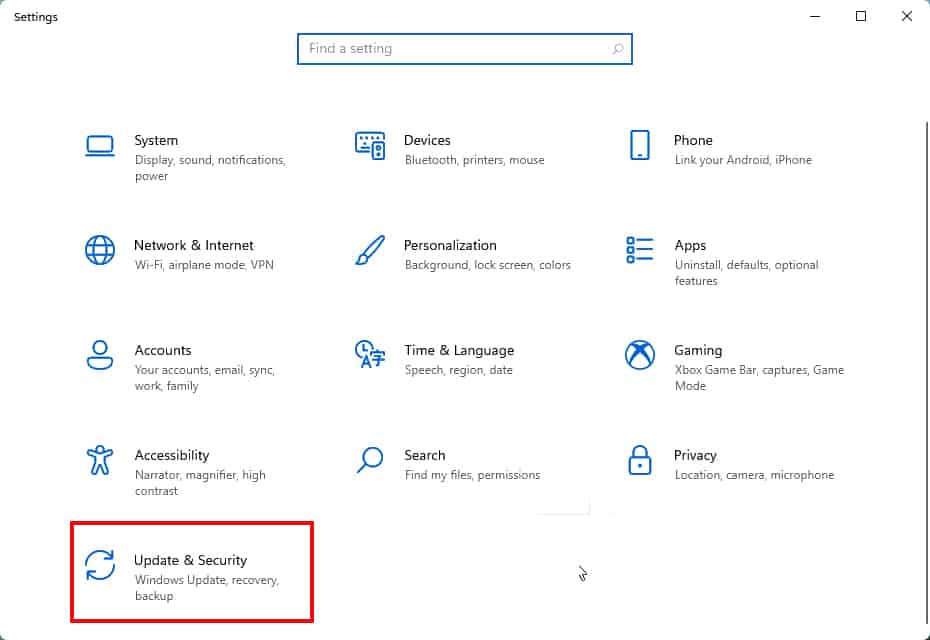Click the Update & Security arrows icon
The width and height of the screenshot is (930, 640).
tap(100, 565)
